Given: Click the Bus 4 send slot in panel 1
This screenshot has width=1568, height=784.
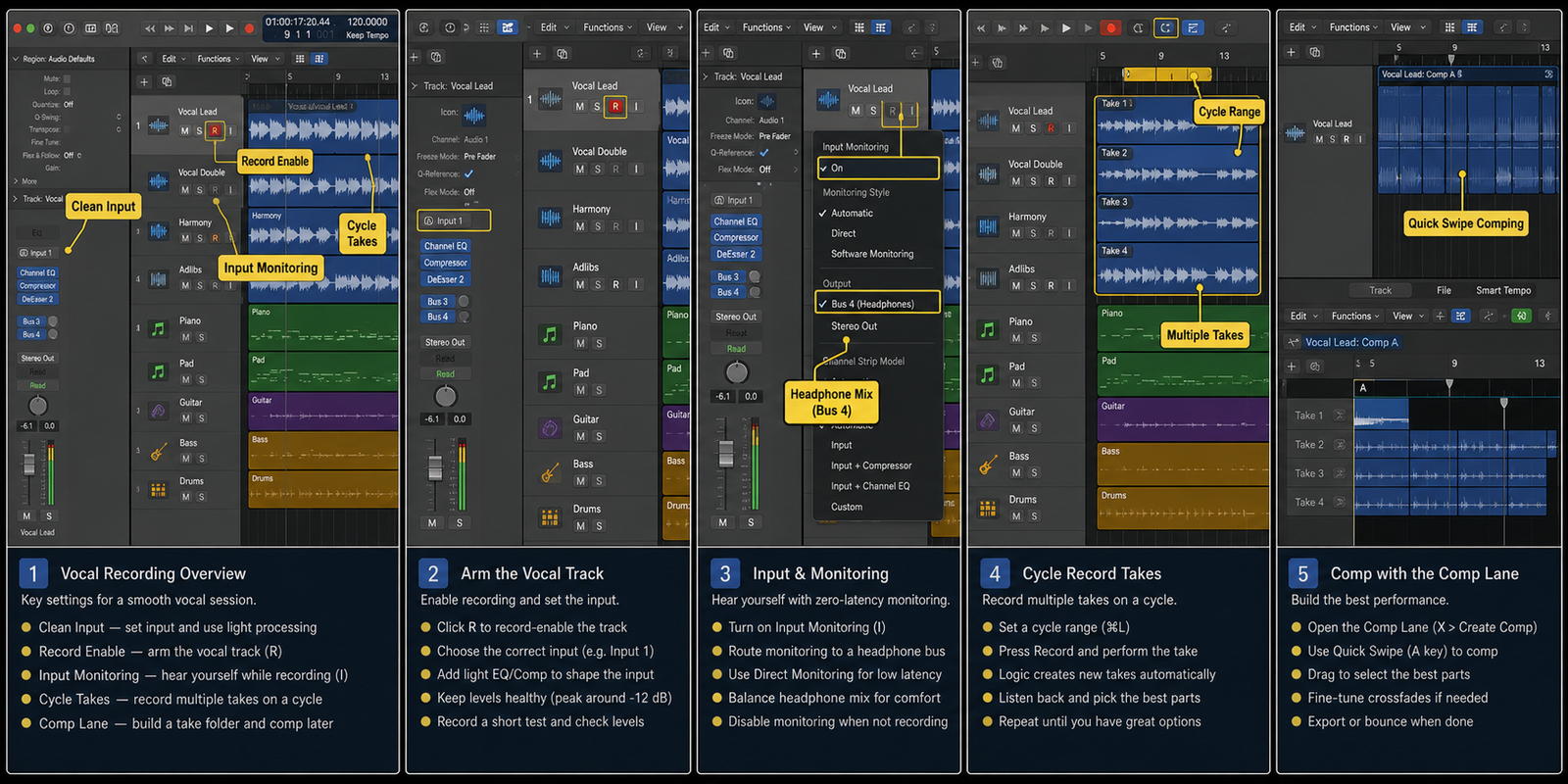Looking at the screenshot, I should (x=31, y=335).
